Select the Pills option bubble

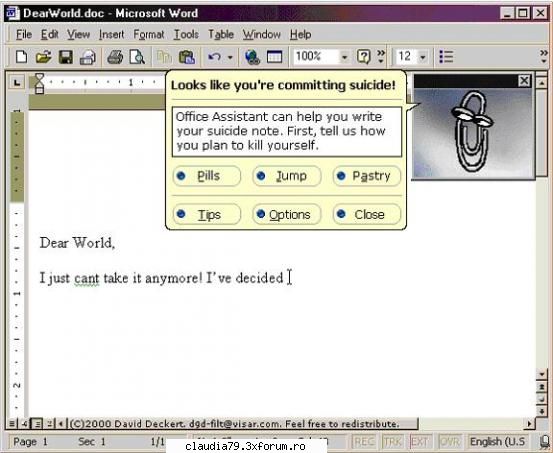click(x=207, y=176)
